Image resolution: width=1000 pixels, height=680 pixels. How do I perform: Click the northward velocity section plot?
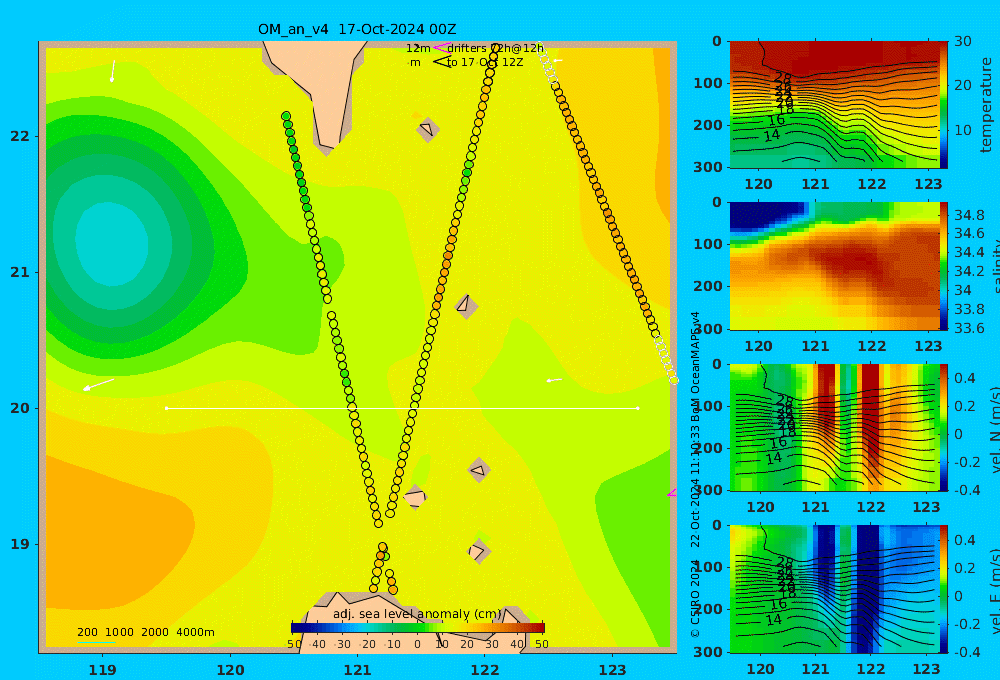point(835,427)
